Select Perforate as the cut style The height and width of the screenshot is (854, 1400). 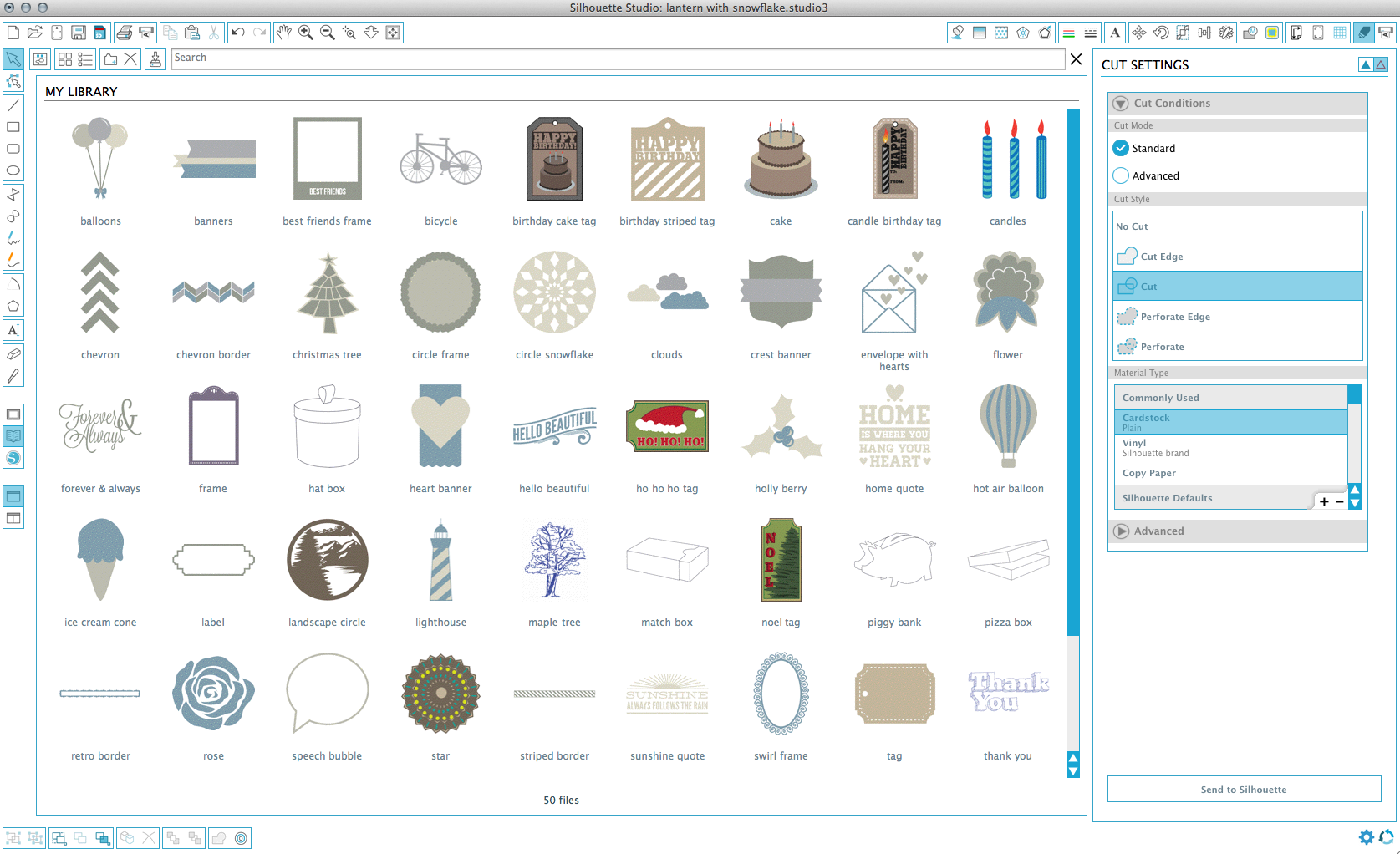pos(1187,346)
